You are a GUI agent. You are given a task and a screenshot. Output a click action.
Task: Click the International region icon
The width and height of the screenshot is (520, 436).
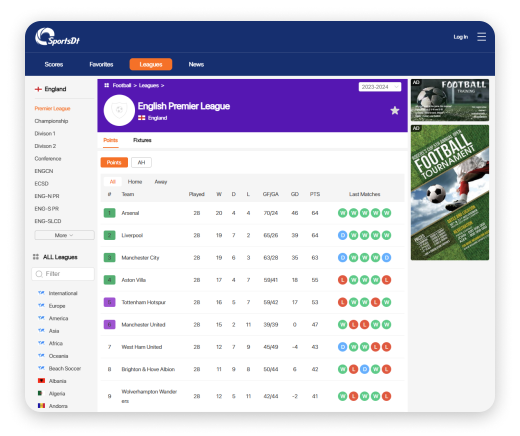(41, 293)
